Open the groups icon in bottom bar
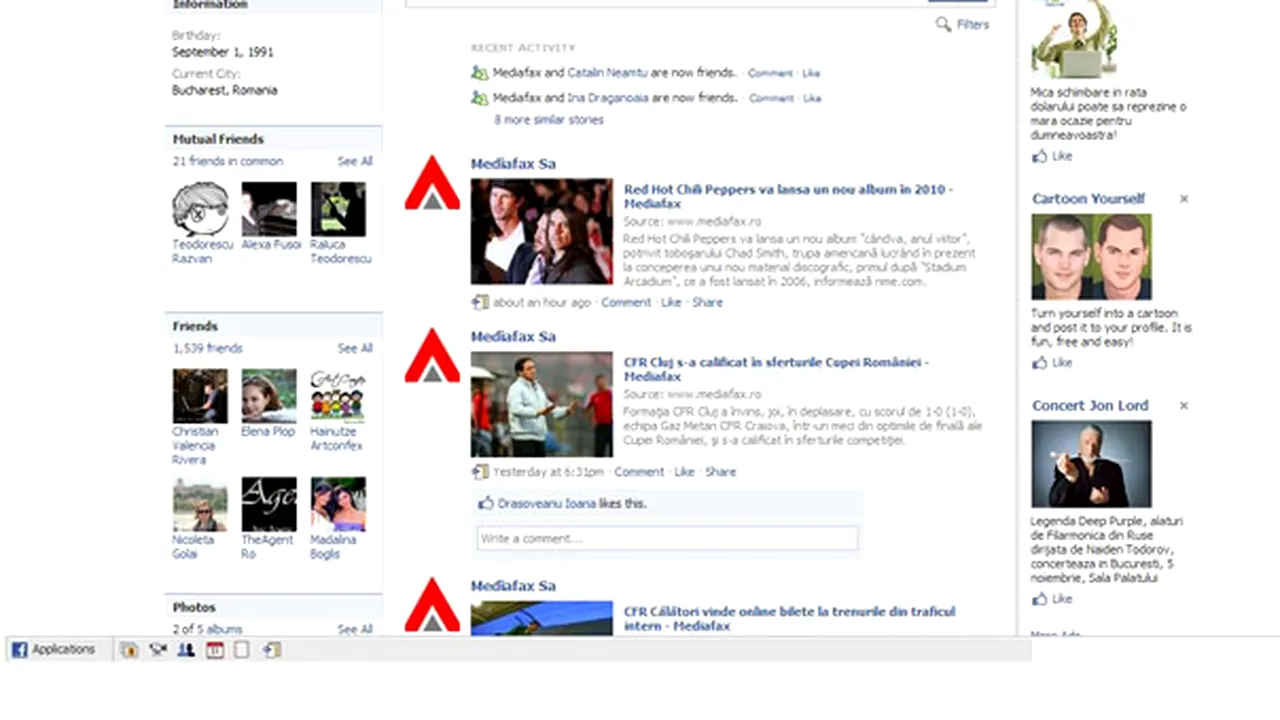 click(186, 650)
